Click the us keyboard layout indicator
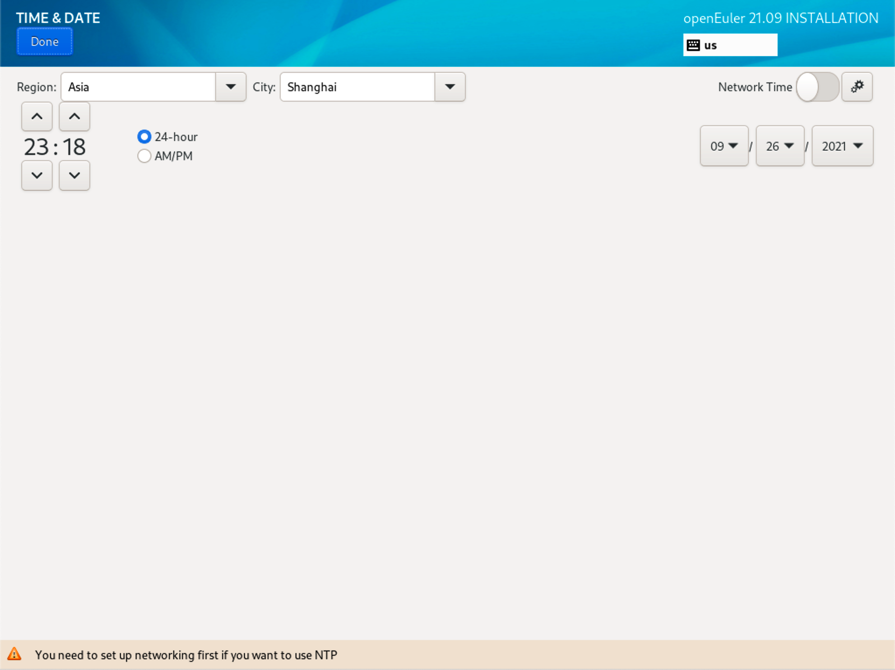 730,45
